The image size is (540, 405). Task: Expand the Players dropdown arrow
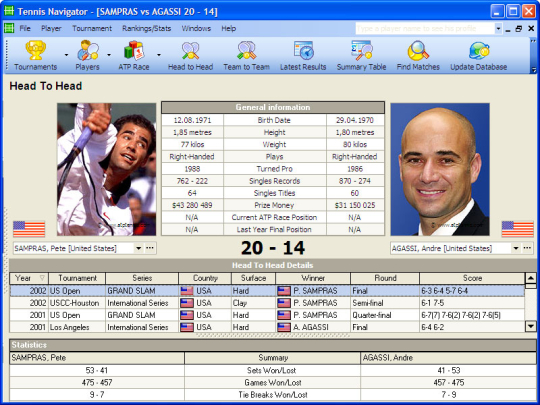pos(109,55)
